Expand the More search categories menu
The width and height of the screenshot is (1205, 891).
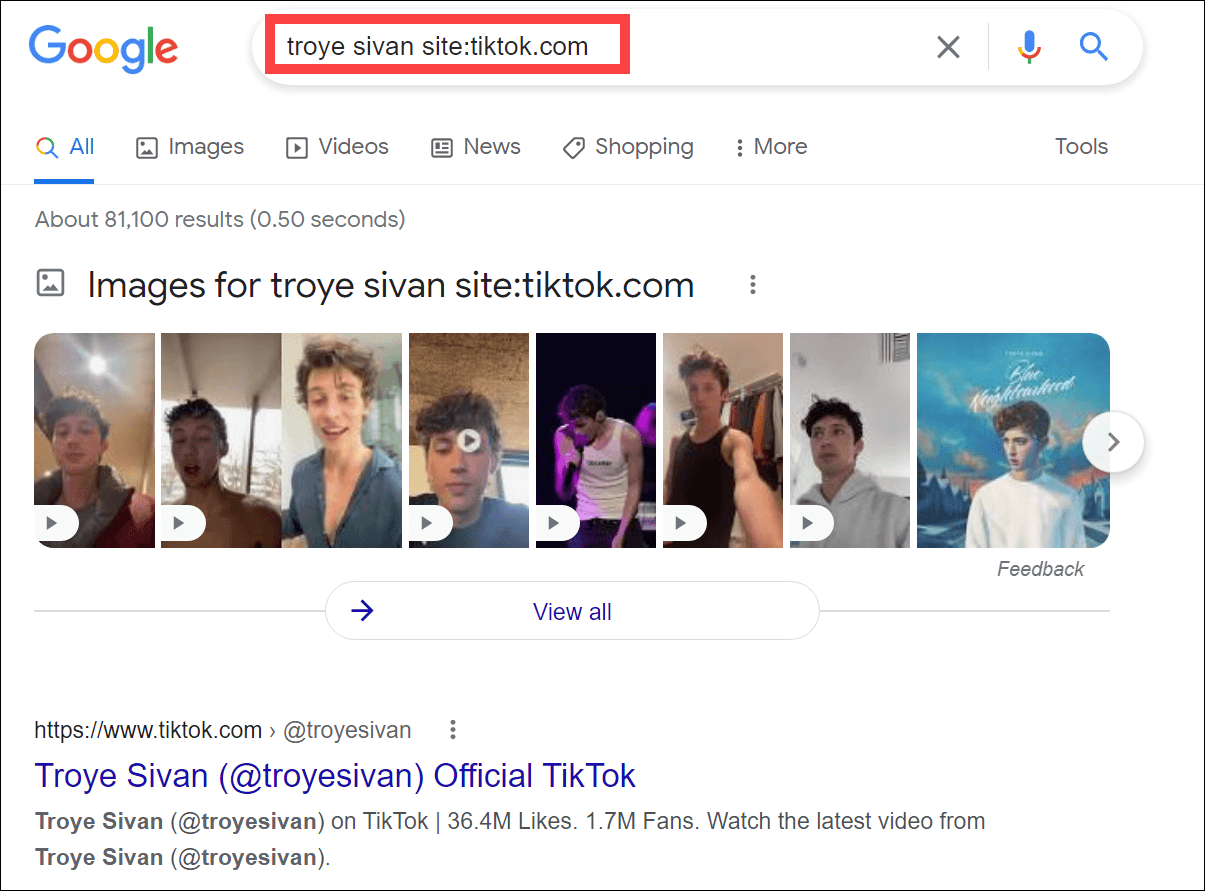tap(771, 147)
